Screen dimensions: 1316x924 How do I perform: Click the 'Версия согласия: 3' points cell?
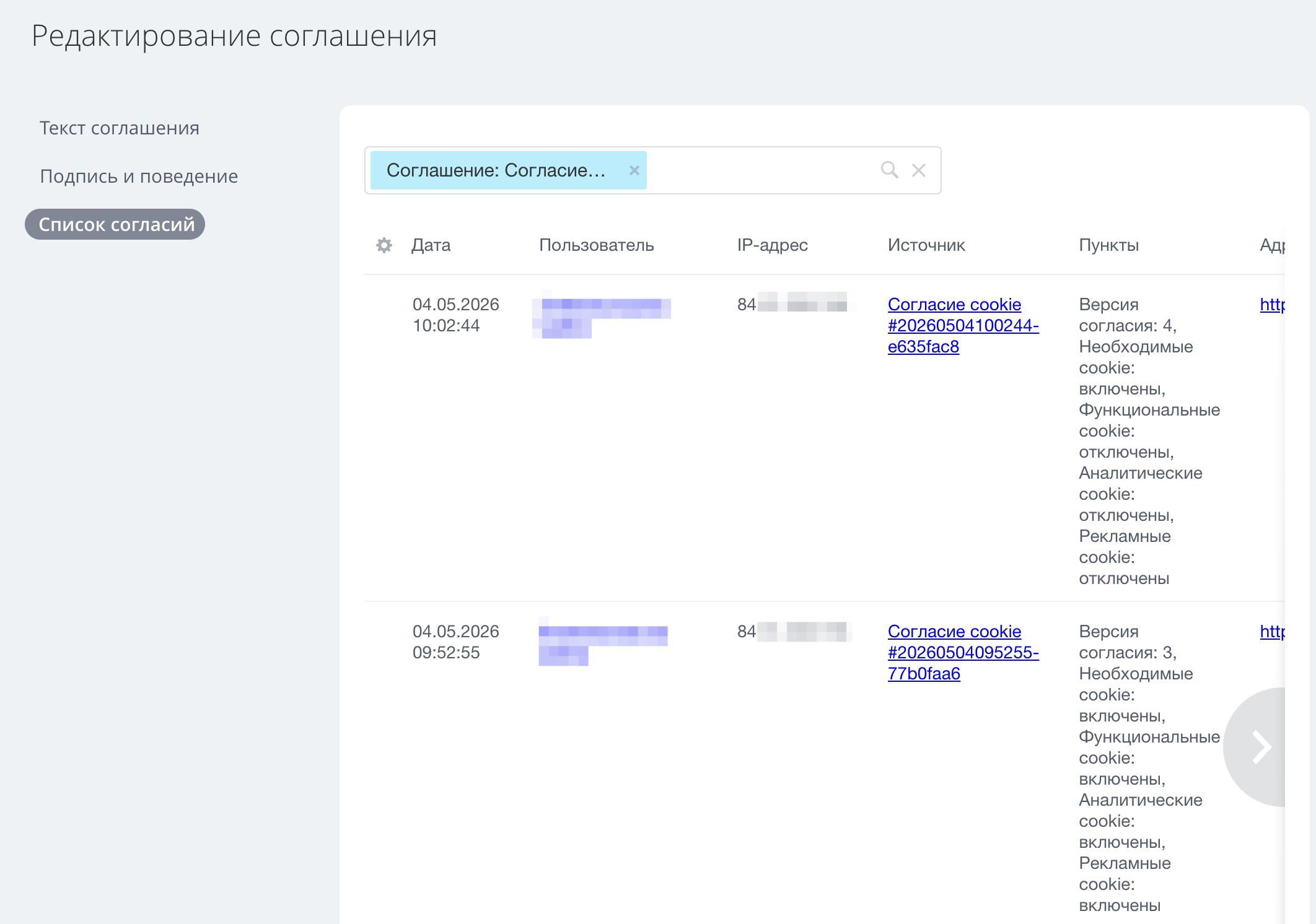(1149, 769)
